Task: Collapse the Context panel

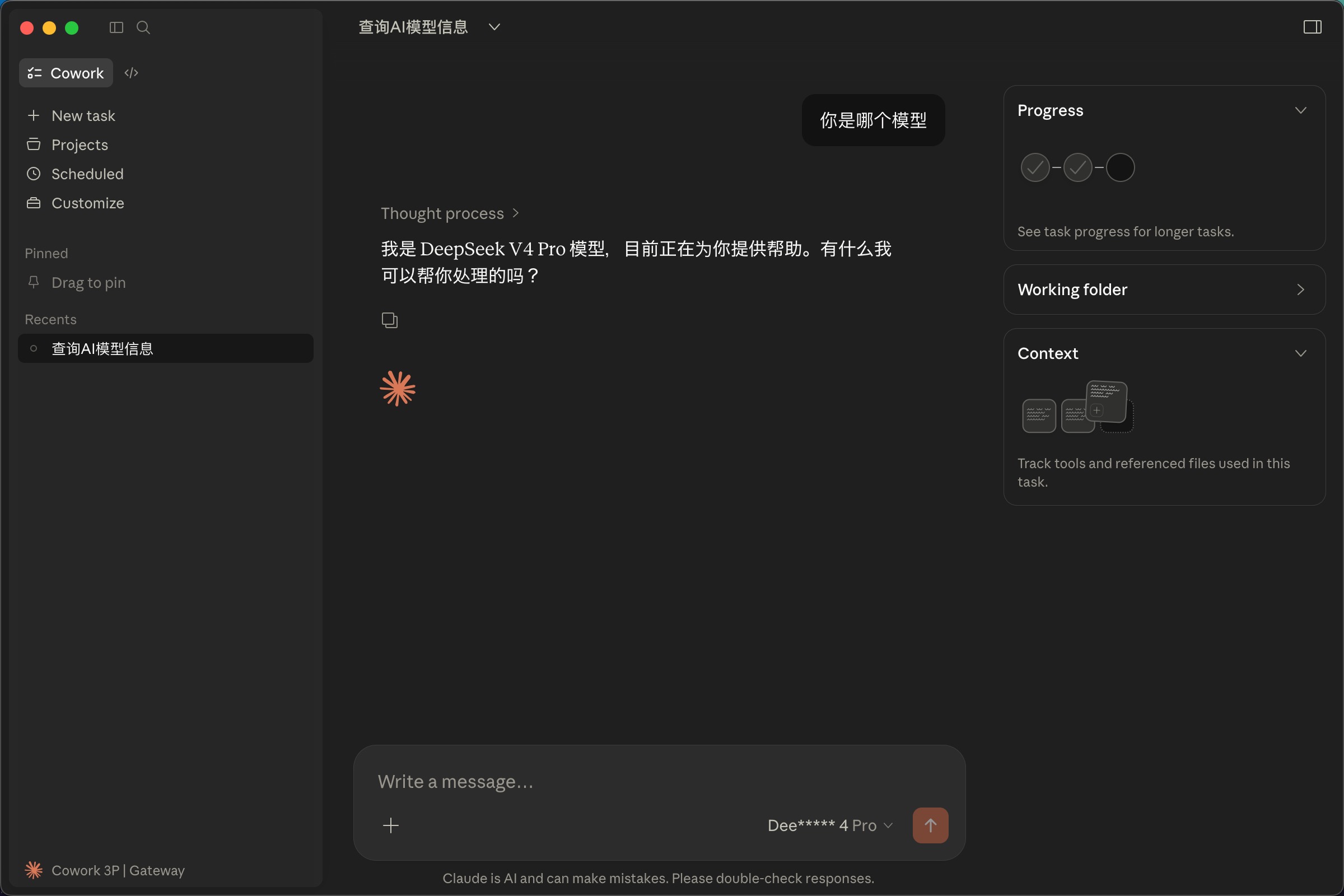Action: tap(1300, 353)
